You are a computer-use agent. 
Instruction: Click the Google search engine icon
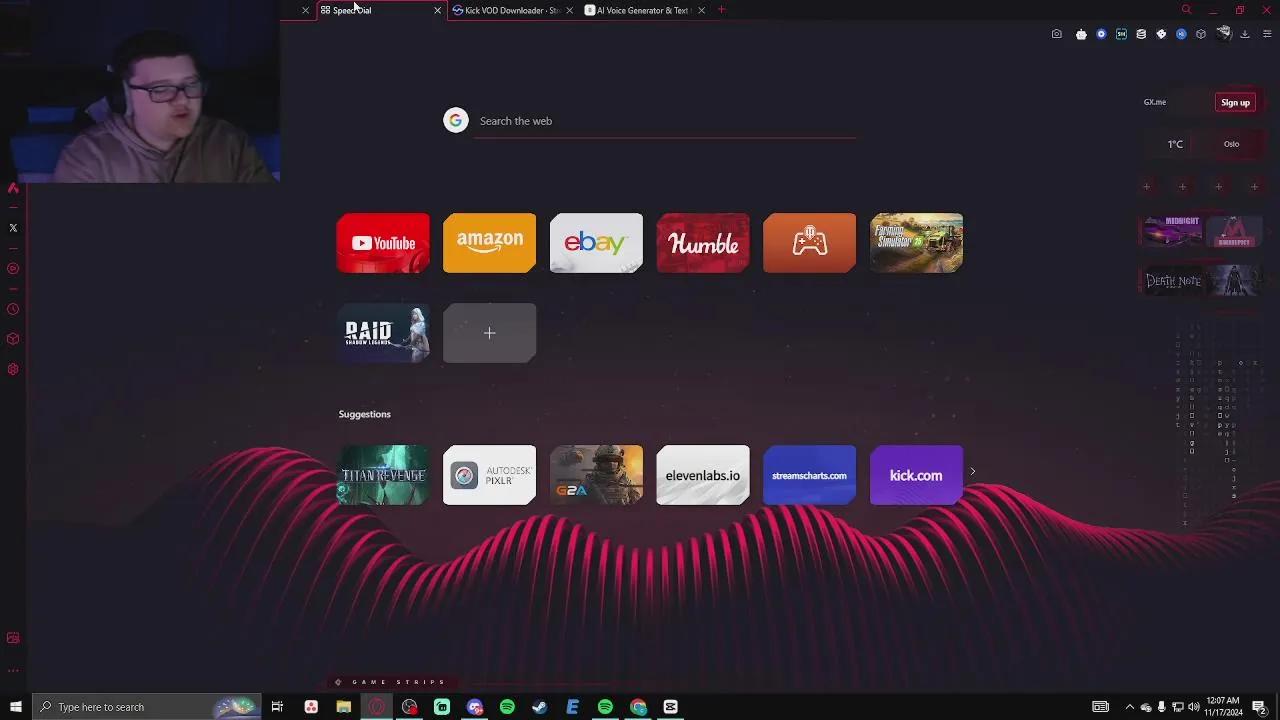[x=456, y=120]
